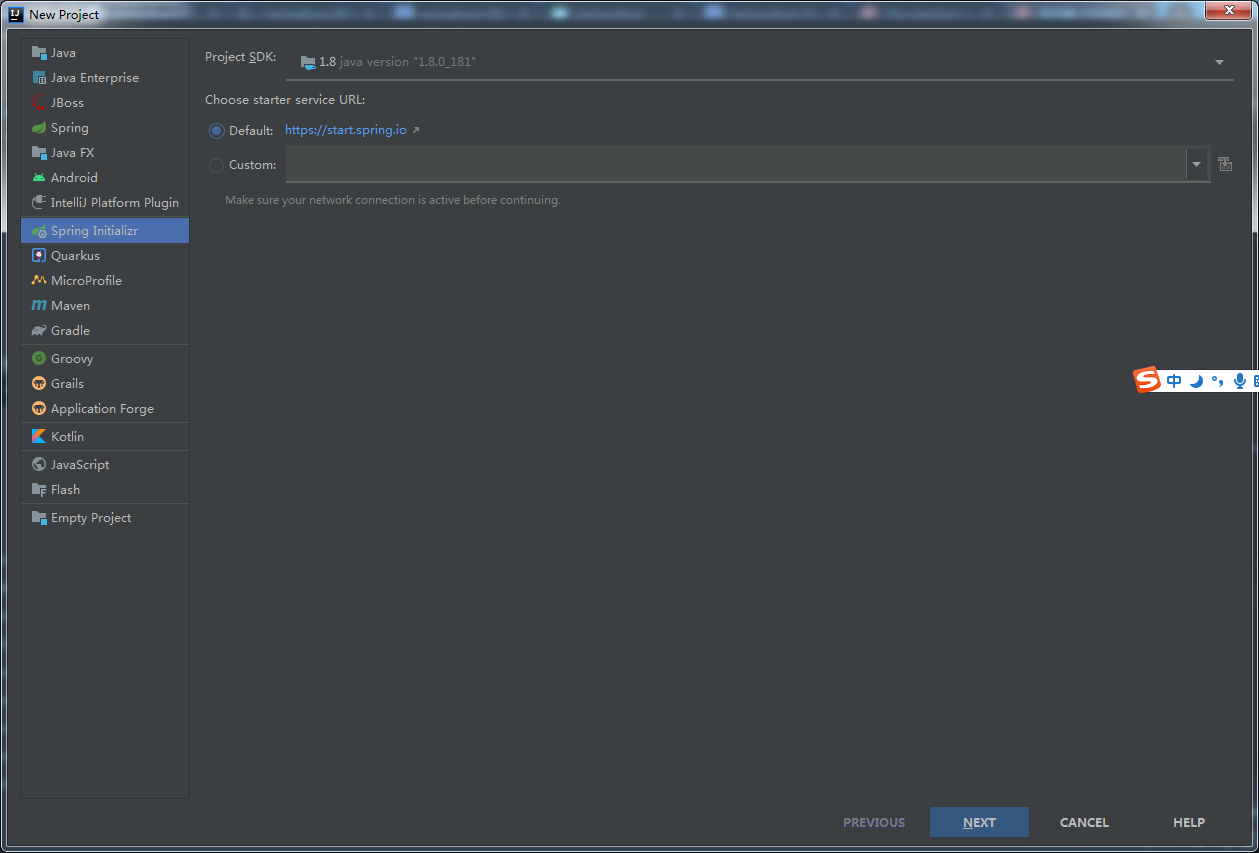Click the Empty Project folder icon

coord(39,518)
